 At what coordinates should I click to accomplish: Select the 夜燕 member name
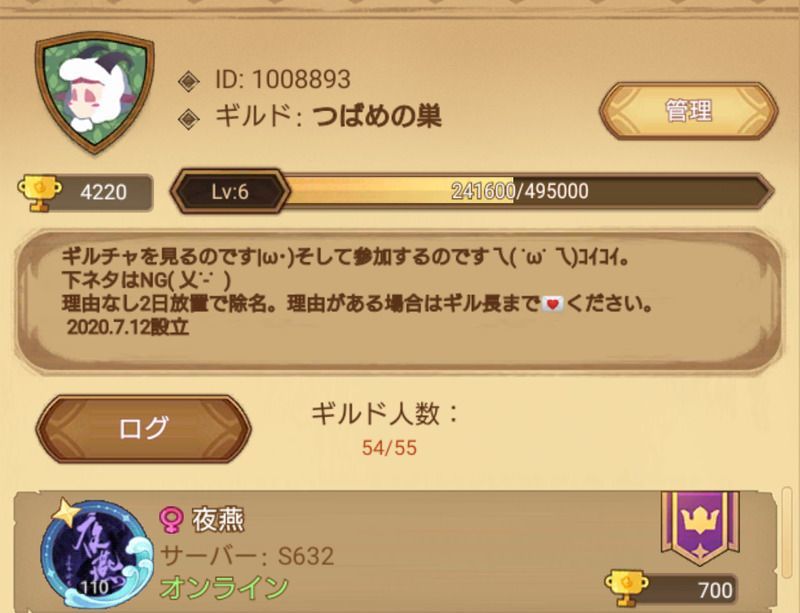click(x=218, y=520)
